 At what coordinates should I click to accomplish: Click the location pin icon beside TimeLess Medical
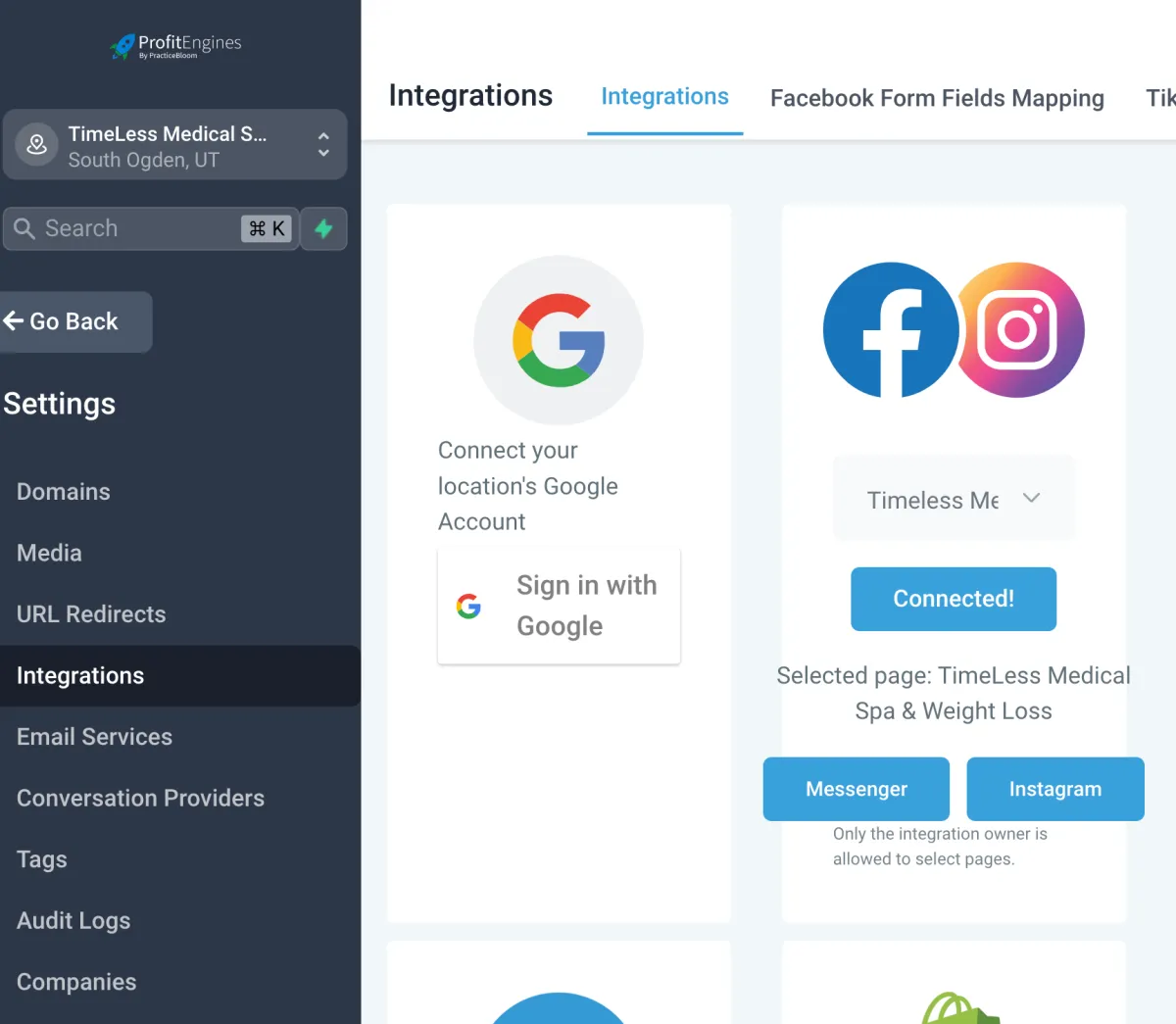(x=36, y=145)
